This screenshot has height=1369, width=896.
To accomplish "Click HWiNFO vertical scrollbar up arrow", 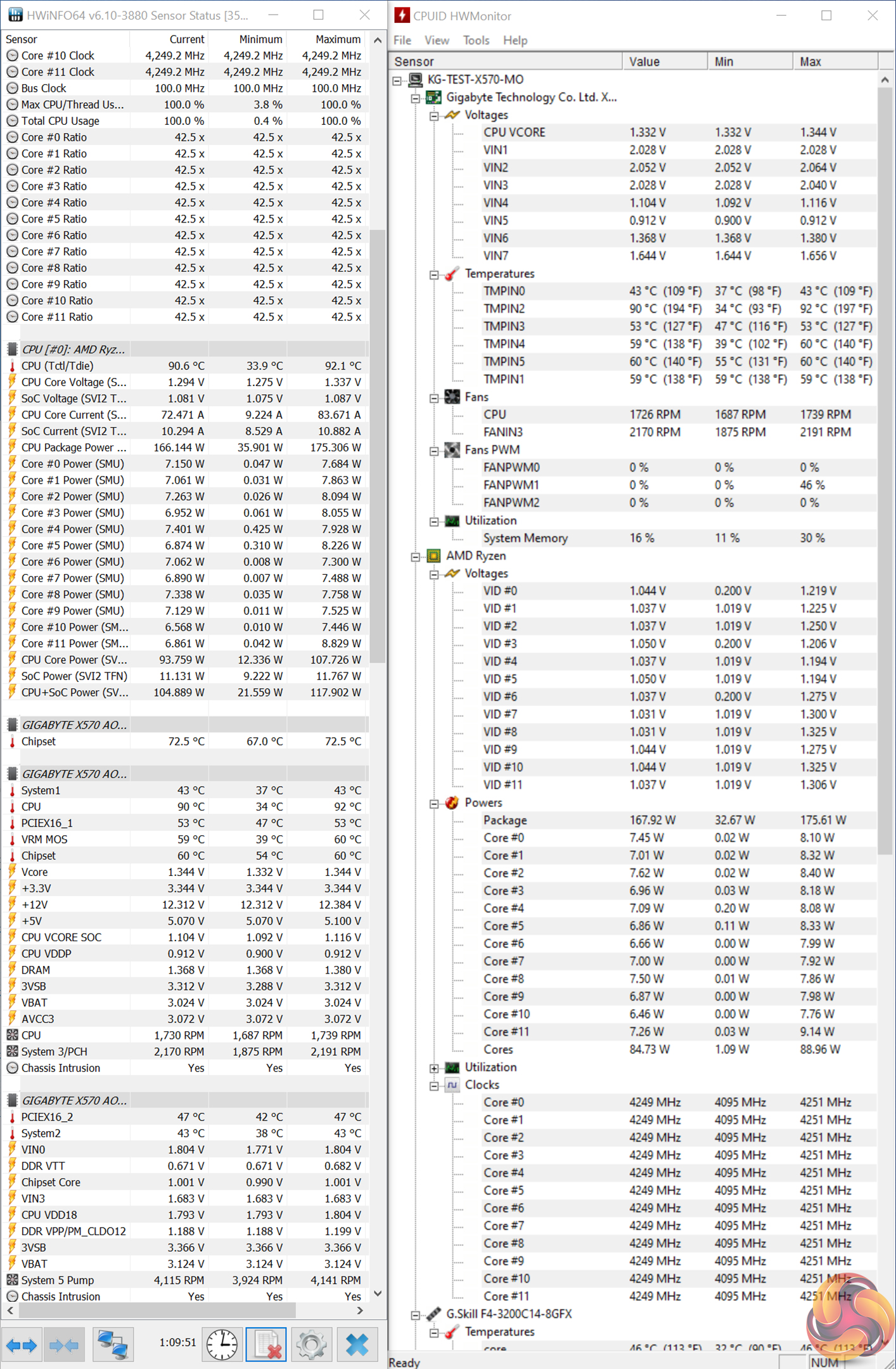I will coord(378,40).
